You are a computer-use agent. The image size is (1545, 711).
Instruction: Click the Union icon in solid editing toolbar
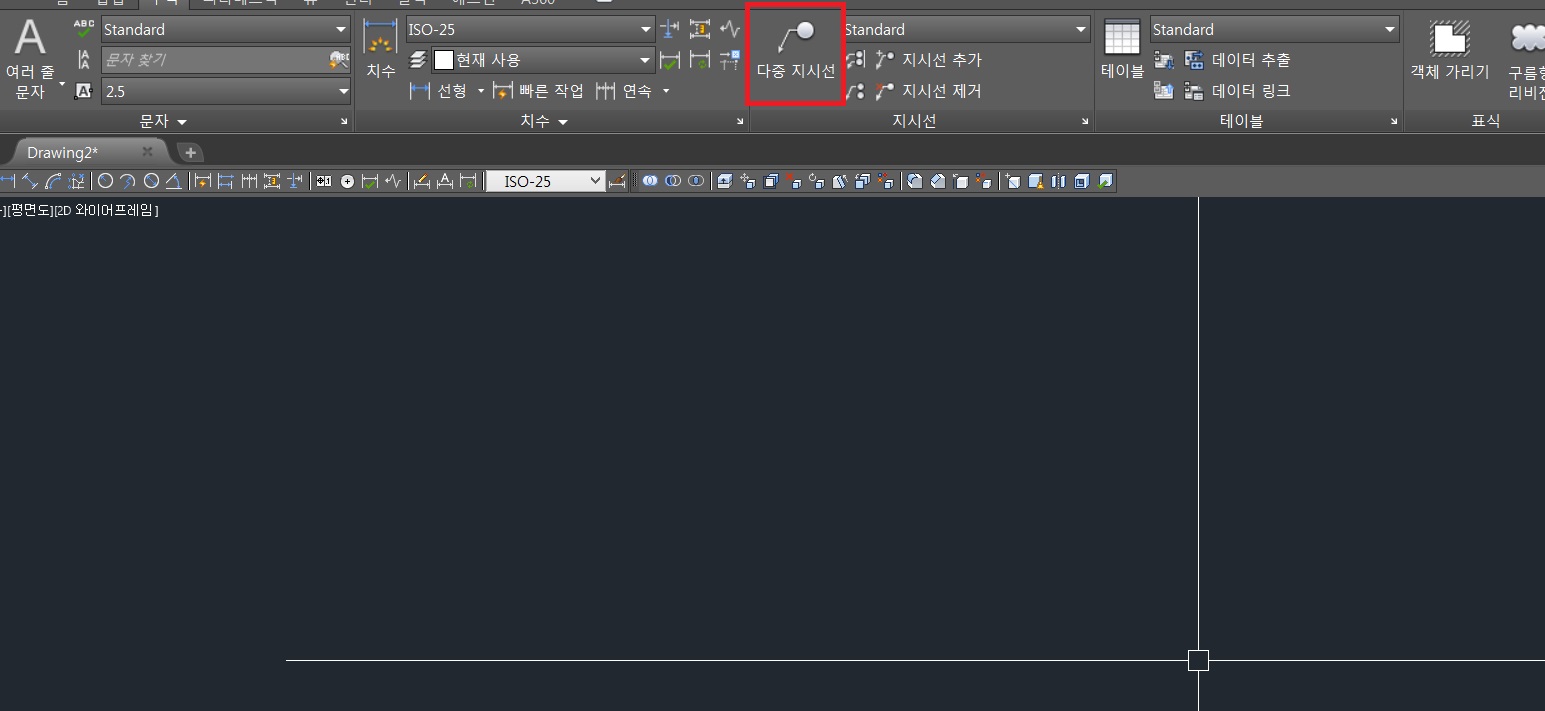(x=650, y=181)
